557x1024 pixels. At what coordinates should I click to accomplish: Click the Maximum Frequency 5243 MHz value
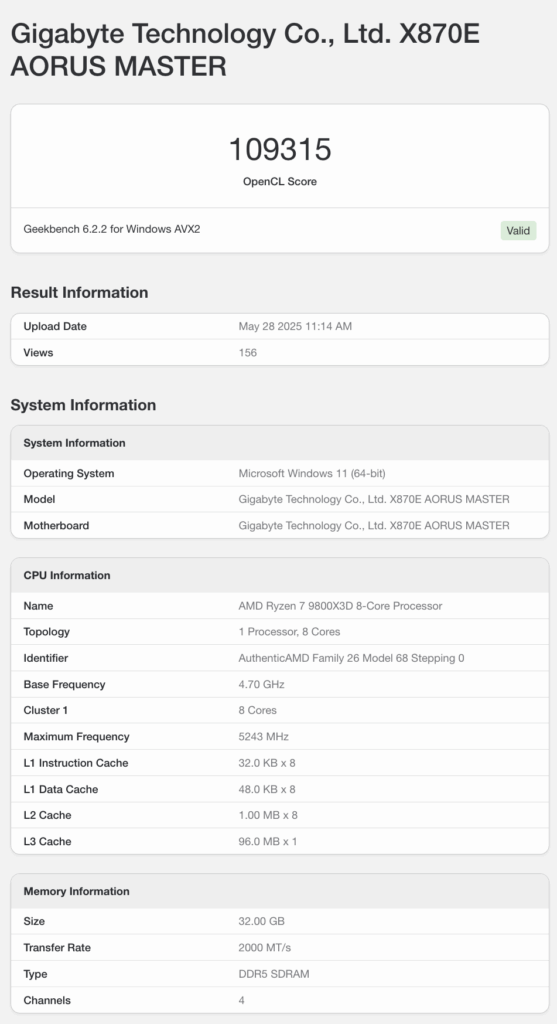263,737
